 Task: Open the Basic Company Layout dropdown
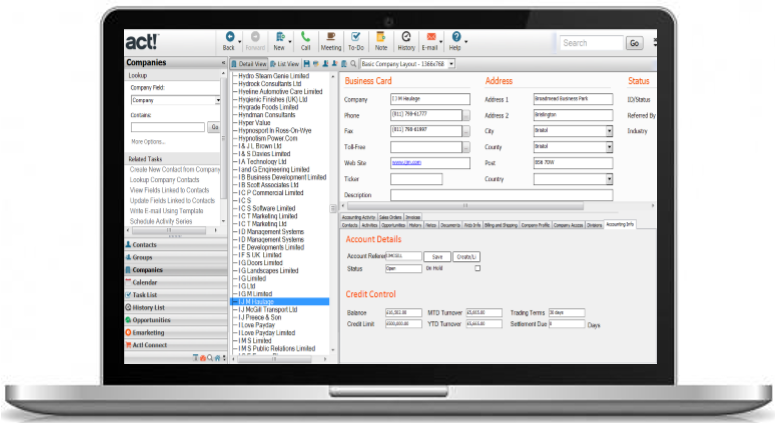point(452,64)
